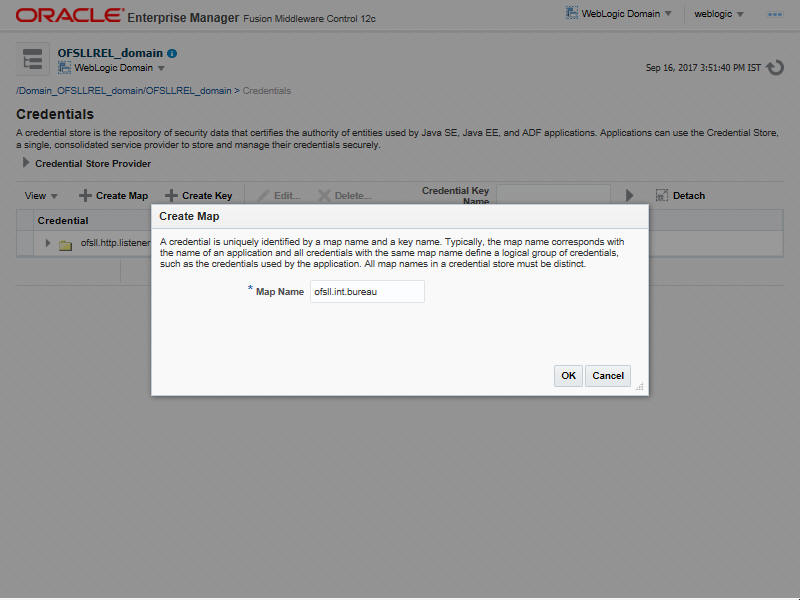Open the WebLogic Domain menu under domain title

pos(112,68)
